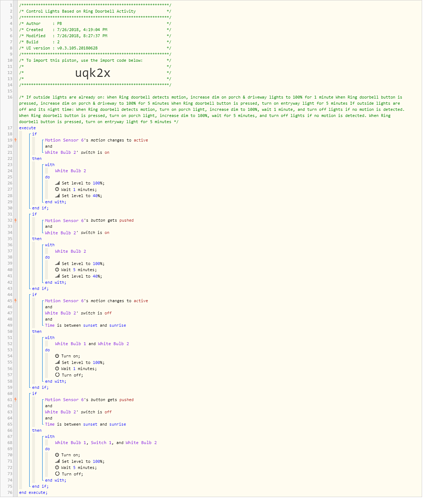Image resolution: width=425 pixels, height=500 pixels.
Task: Click the 'end execute;' line at the bottom
Action: click(33, 493)
